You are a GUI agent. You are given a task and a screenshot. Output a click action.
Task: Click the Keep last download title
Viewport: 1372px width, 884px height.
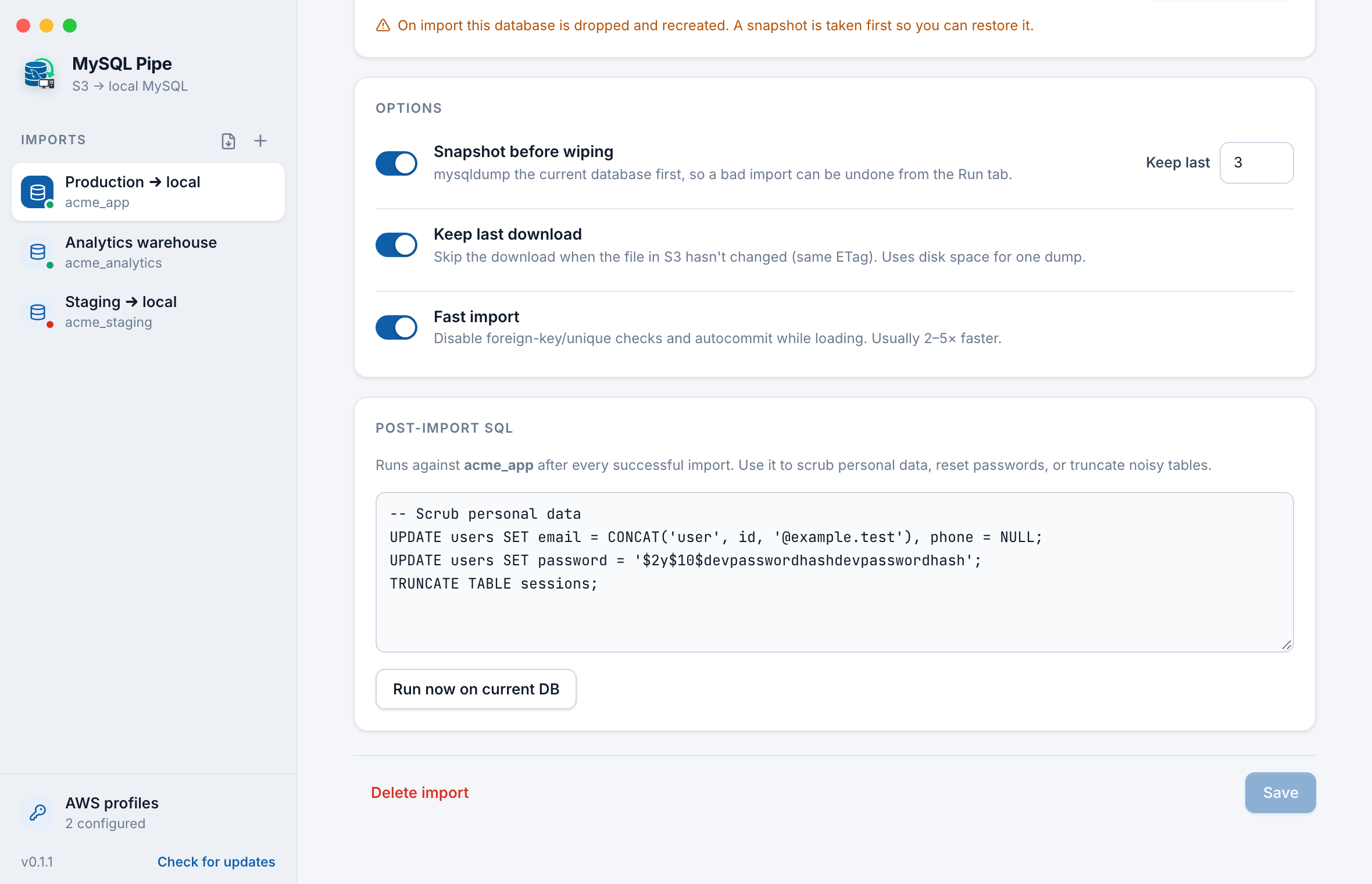point(508,234)
